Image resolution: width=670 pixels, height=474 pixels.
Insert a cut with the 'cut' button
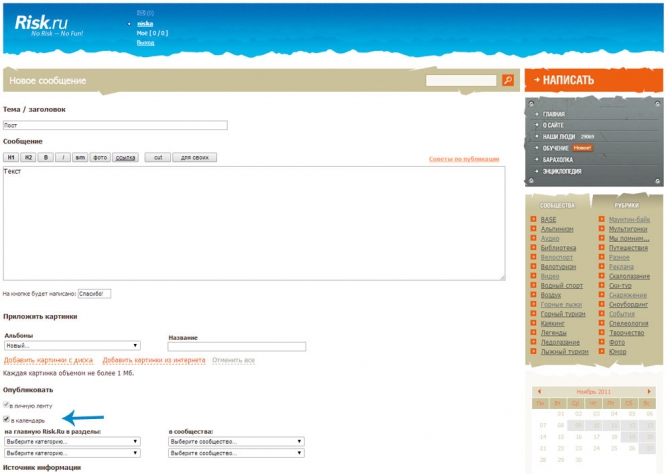157,157
